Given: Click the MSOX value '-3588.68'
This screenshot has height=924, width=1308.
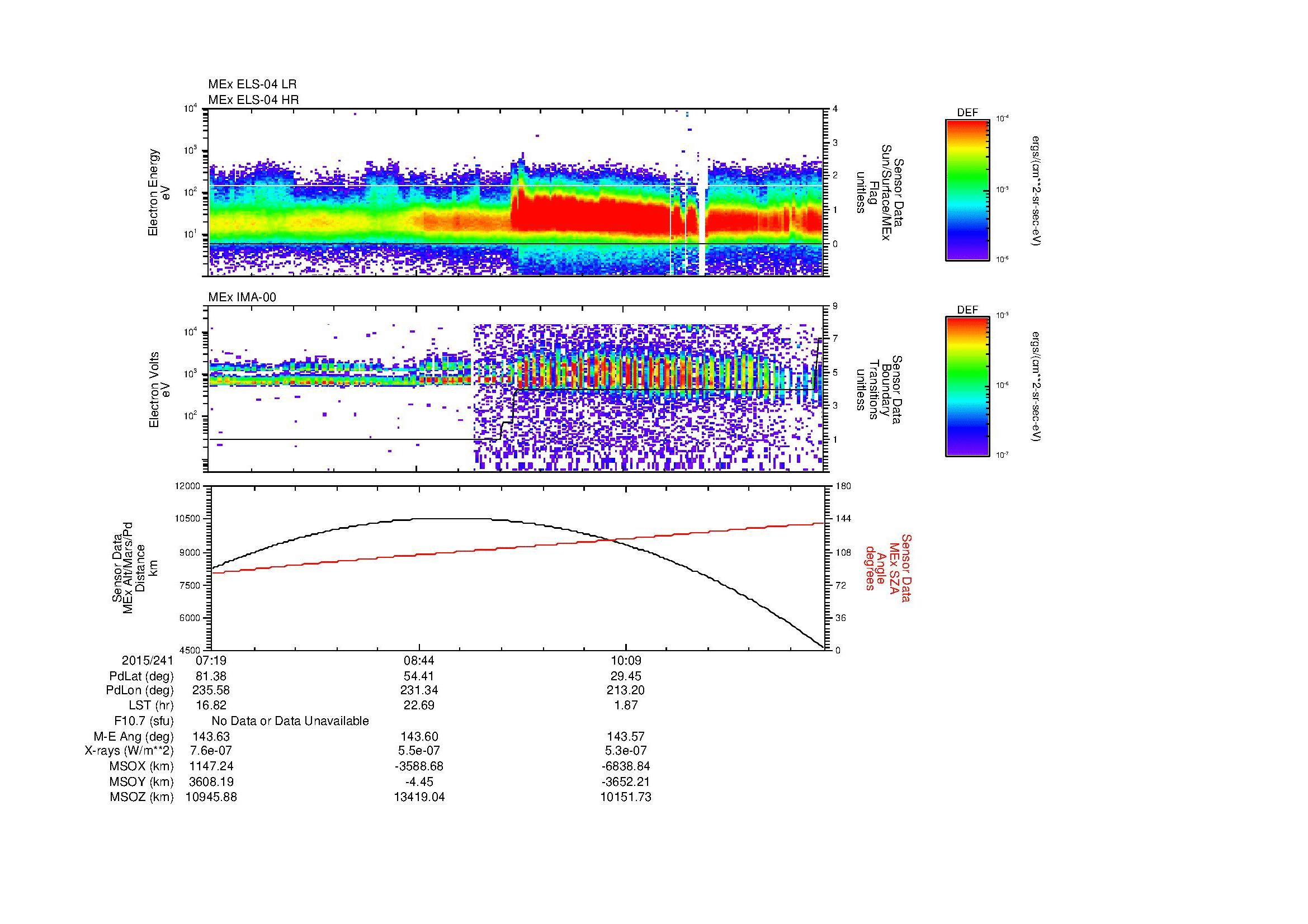Looking at the screenshot, I should 419,766.
